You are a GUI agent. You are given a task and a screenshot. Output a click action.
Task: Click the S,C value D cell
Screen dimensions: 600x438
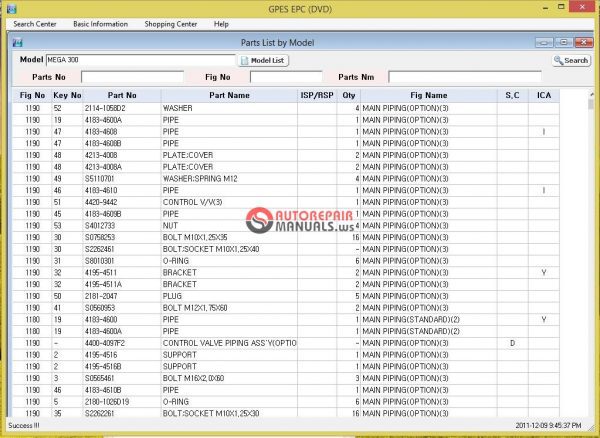point(513,344)
